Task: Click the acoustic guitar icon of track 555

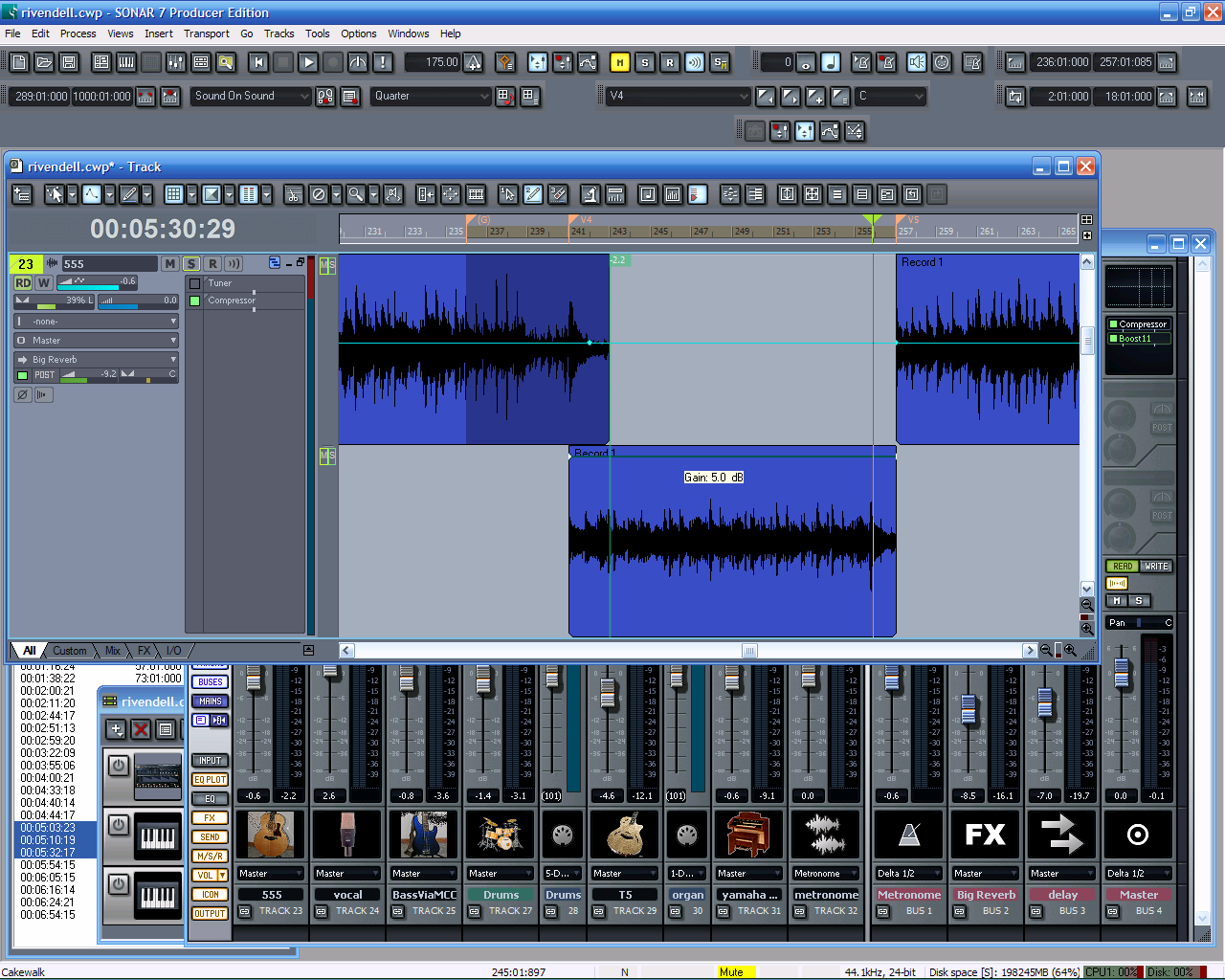Action: [271, 835]
